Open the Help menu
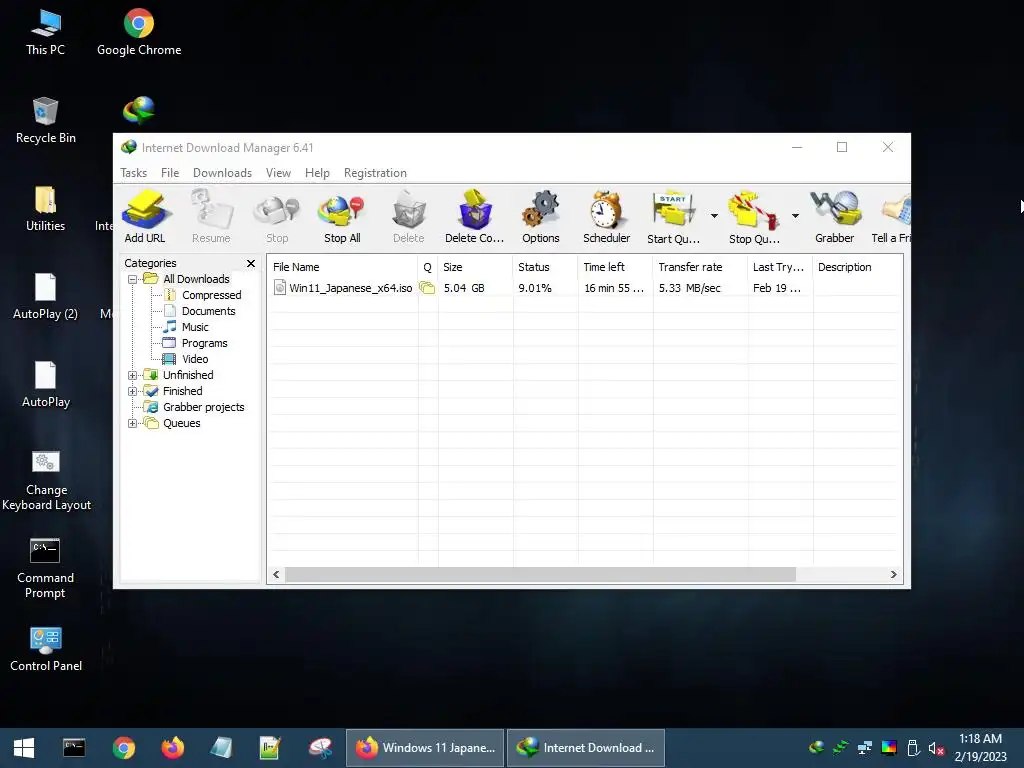Viewport: 1024px width, 768px height. [317, 173]
